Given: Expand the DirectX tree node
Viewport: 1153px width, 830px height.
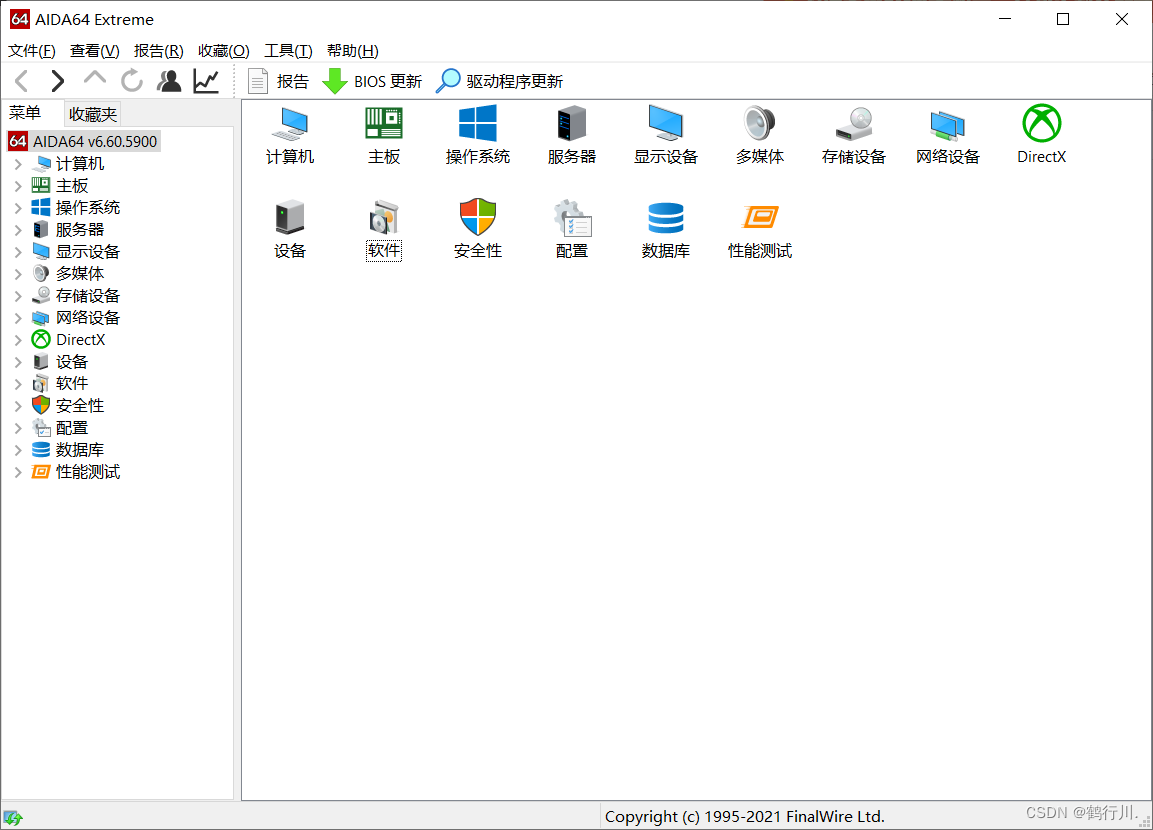Looking at the screenshot, I should tap(18, 340).
